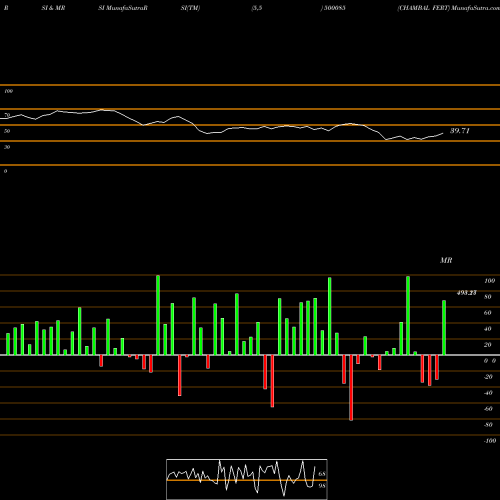
Task: Click the -100 label on MR axis
Action: (x=490, y=441)
